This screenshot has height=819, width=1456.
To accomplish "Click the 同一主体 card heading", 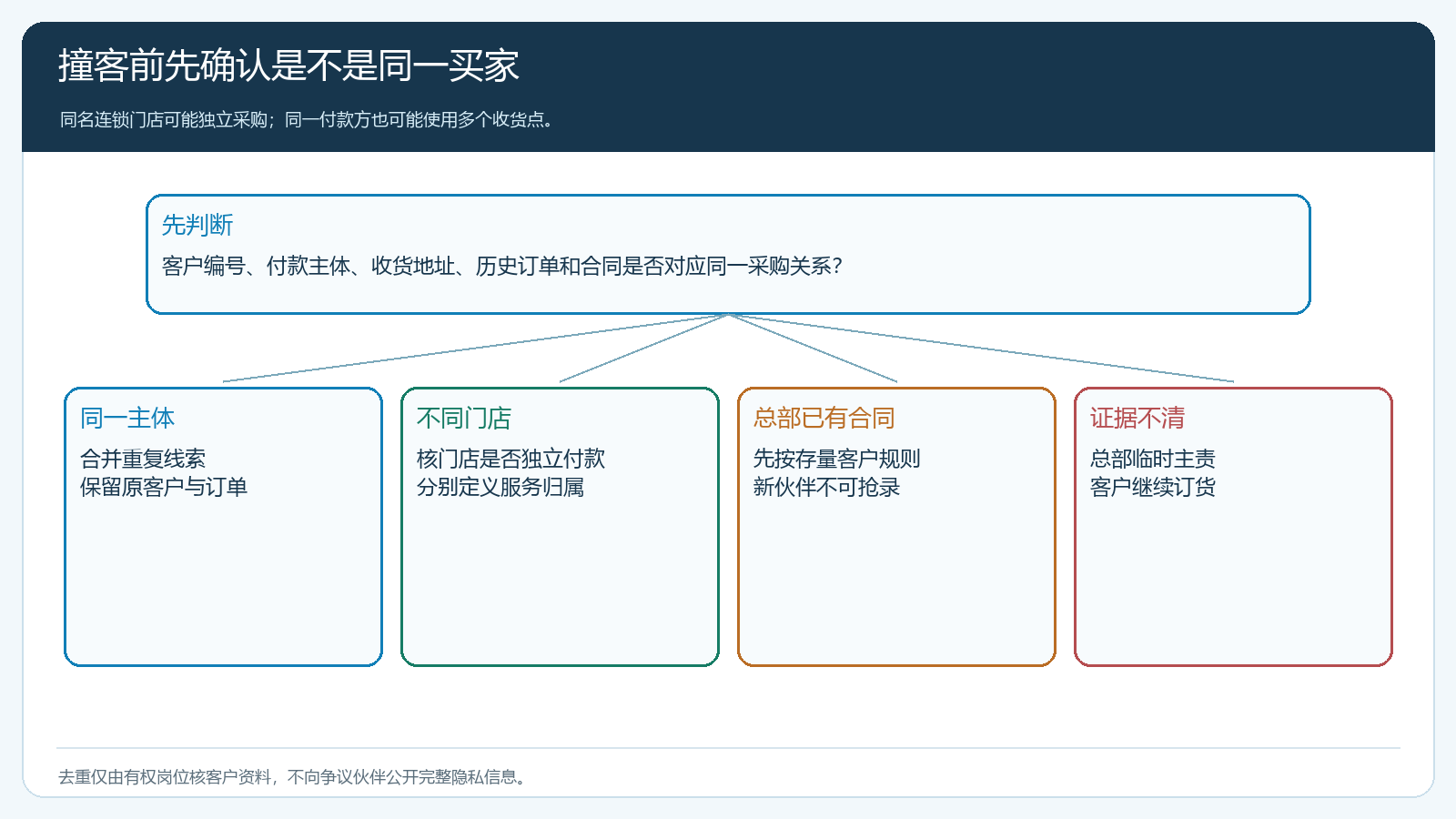I will (127, 418).
